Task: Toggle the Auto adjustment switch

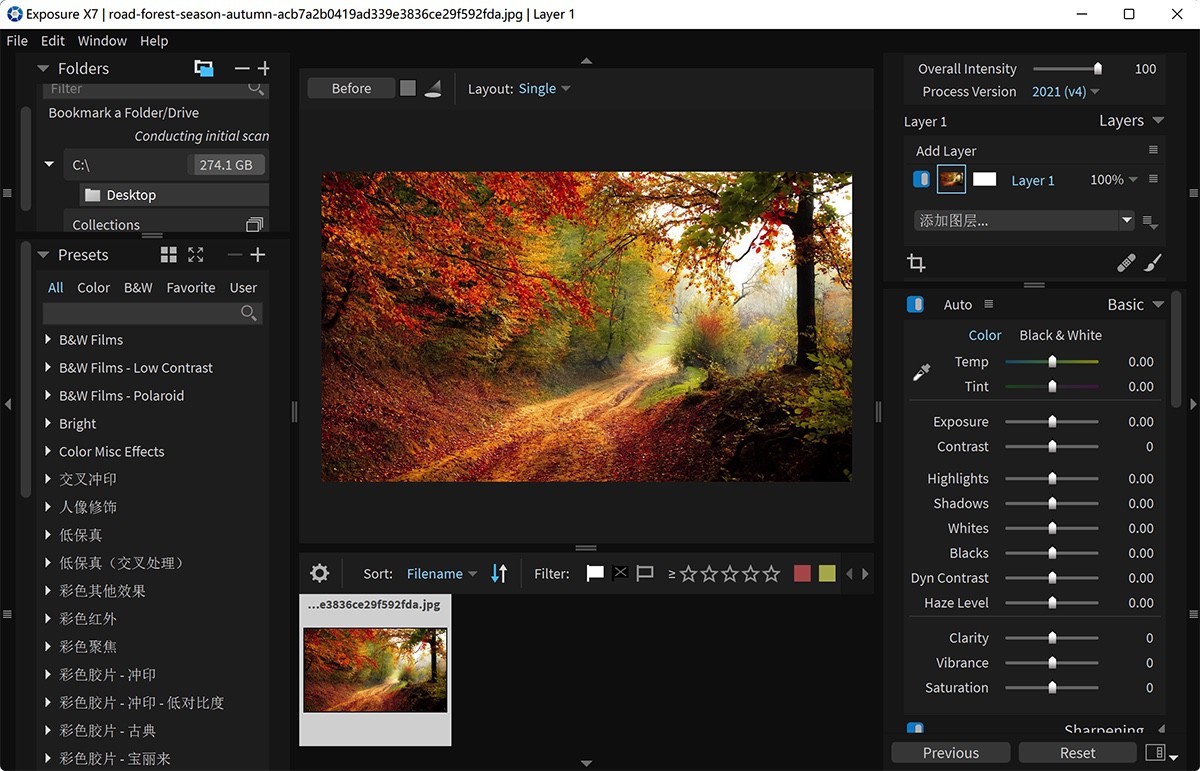Action: tap(915, 304)
